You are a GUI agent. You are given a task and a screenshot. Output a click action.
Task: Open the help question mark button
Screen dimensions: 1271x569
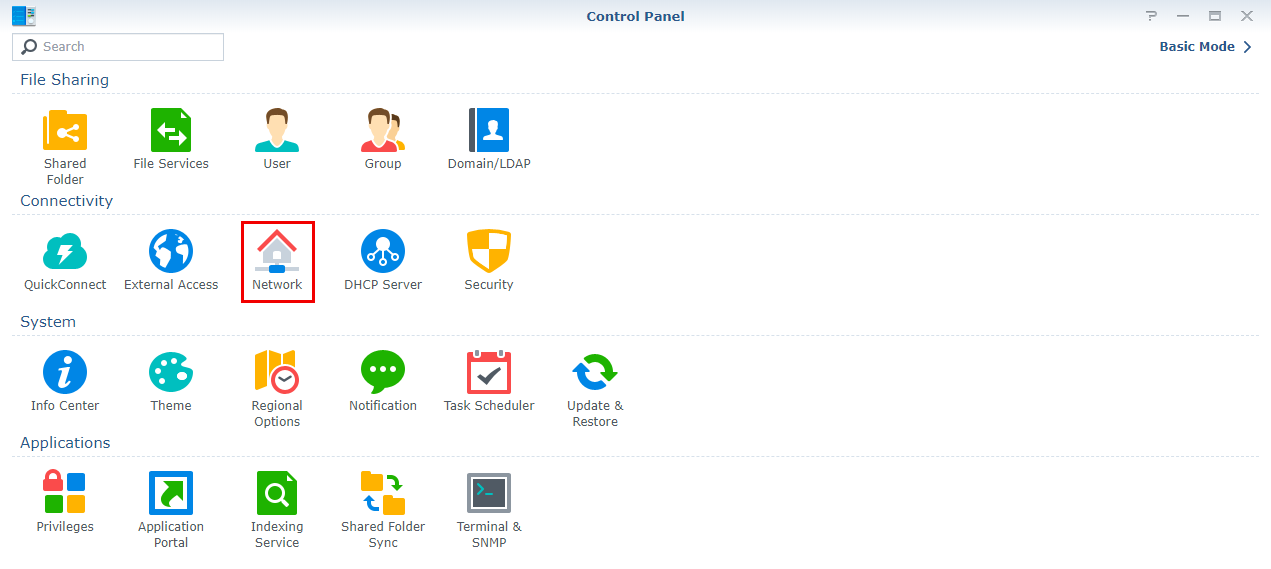[x=1151, y=16]
